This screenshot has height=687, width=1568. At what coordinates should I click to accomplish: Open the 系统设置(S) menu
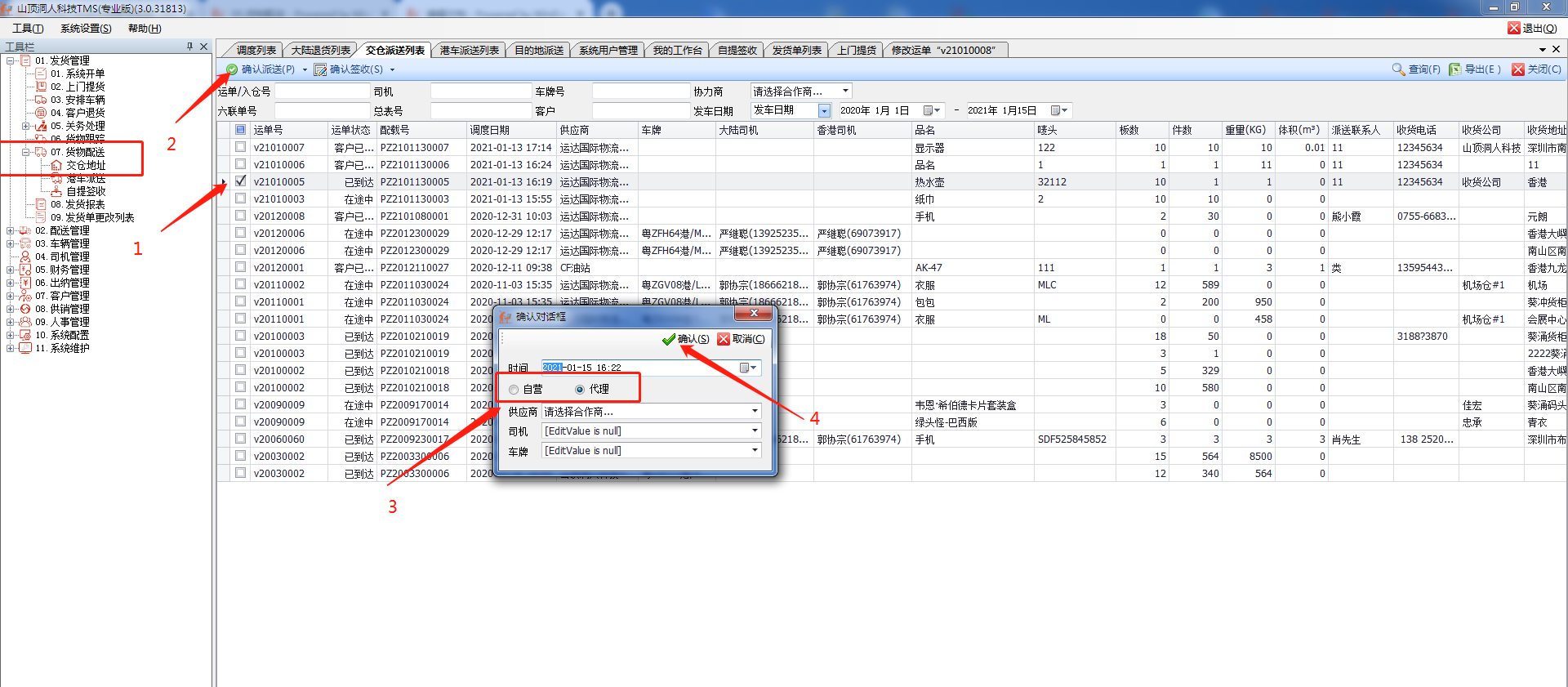point(86,29)
